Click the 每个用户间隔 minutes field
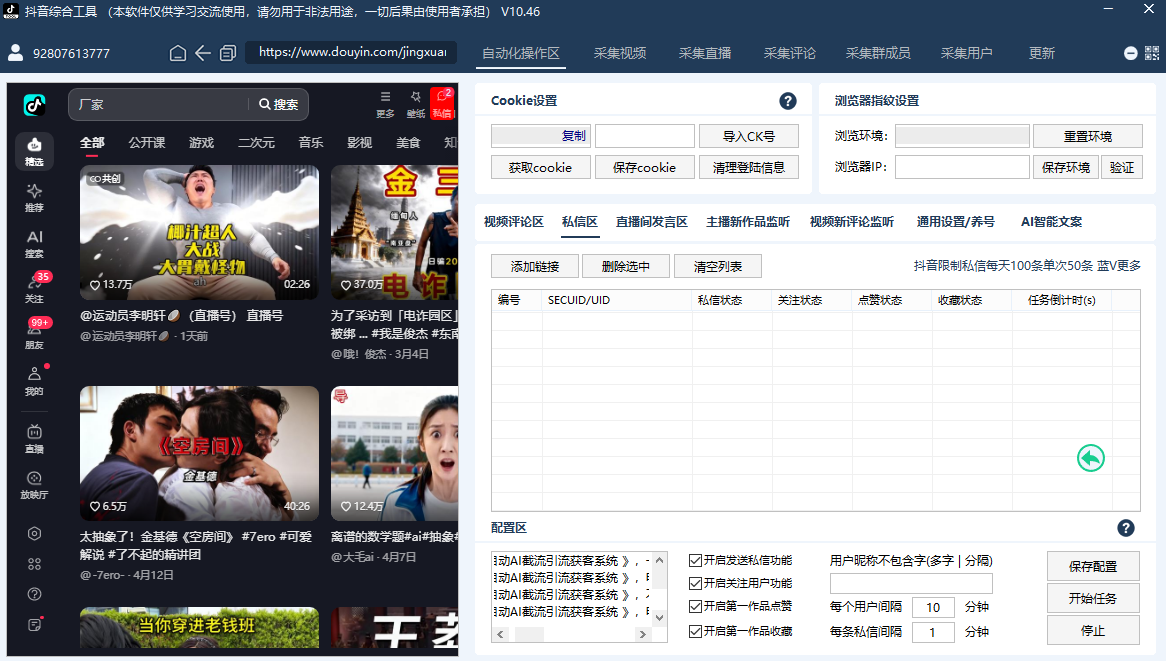The image size is (1166, 661). [933, 607]
